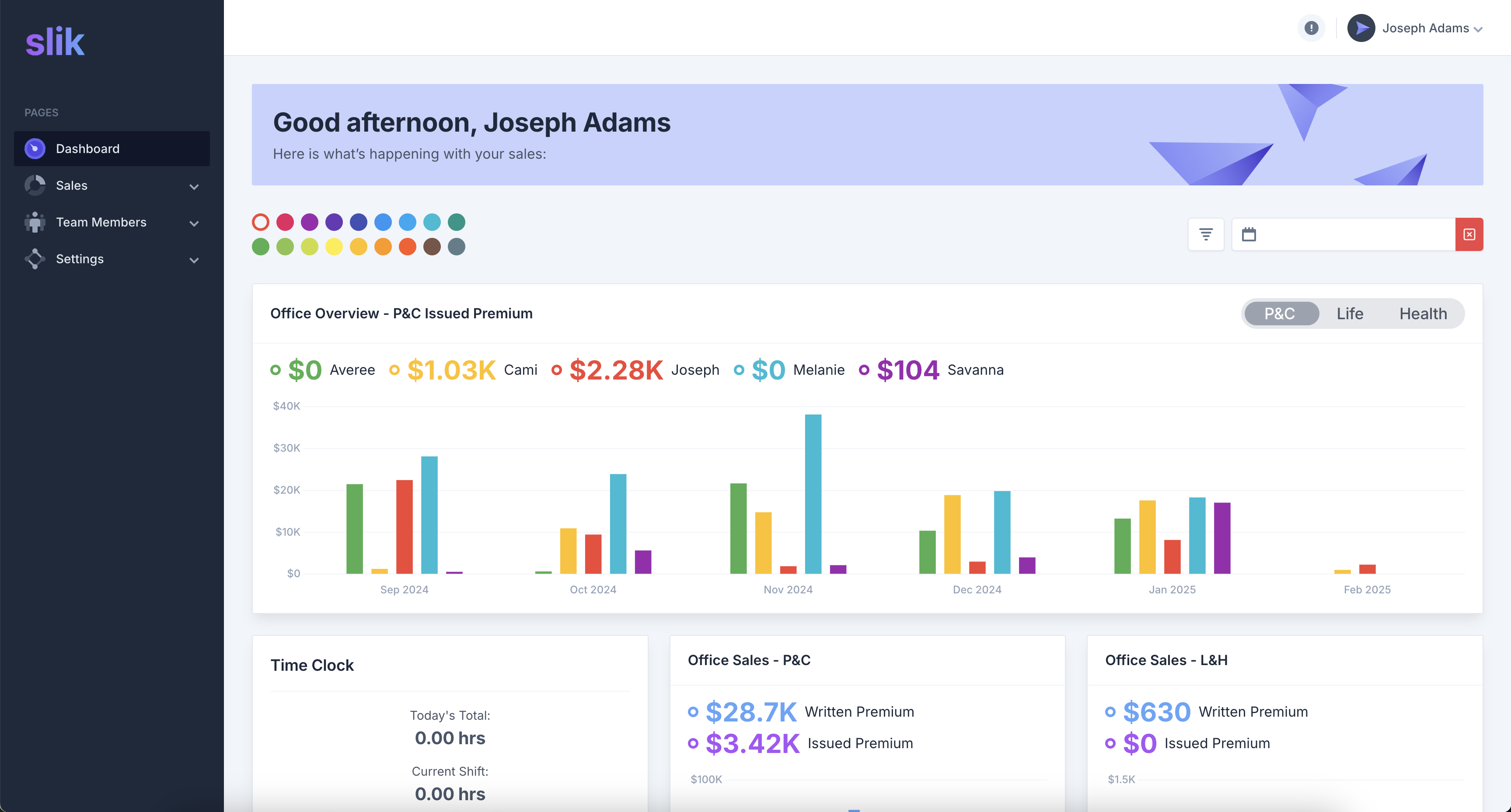Click Joseph Adams profile avatar
The width and height of the screenshot is (1511, 812).
pyautogui.click(x=1361, y=28)
